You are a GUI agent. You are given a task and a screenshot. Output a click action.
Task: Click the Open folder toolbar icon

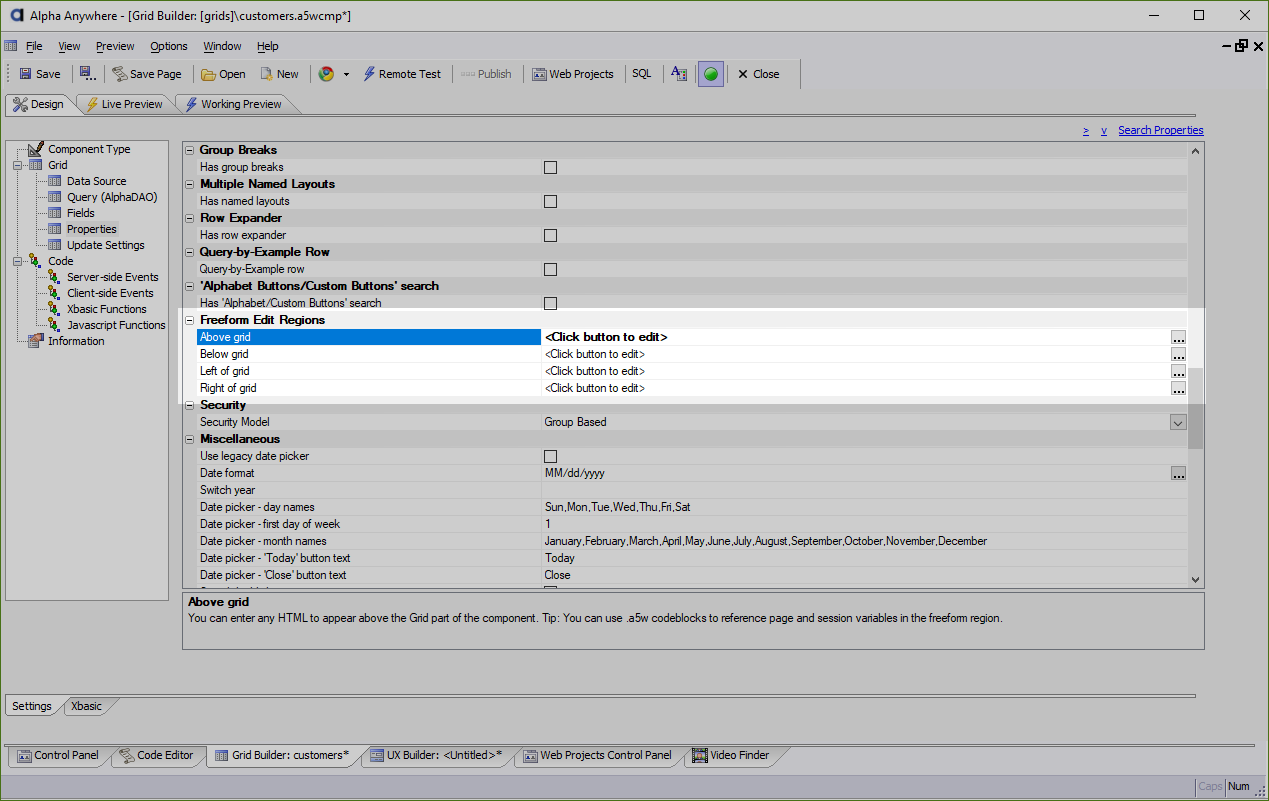(x=223, y=74)
